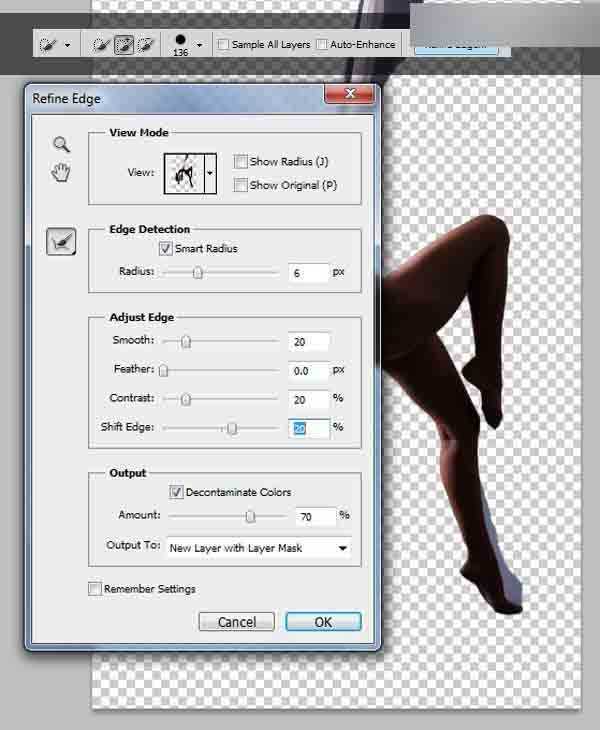
Task: Choose the Add to Selection mode
Action: (x=123, y=45)
